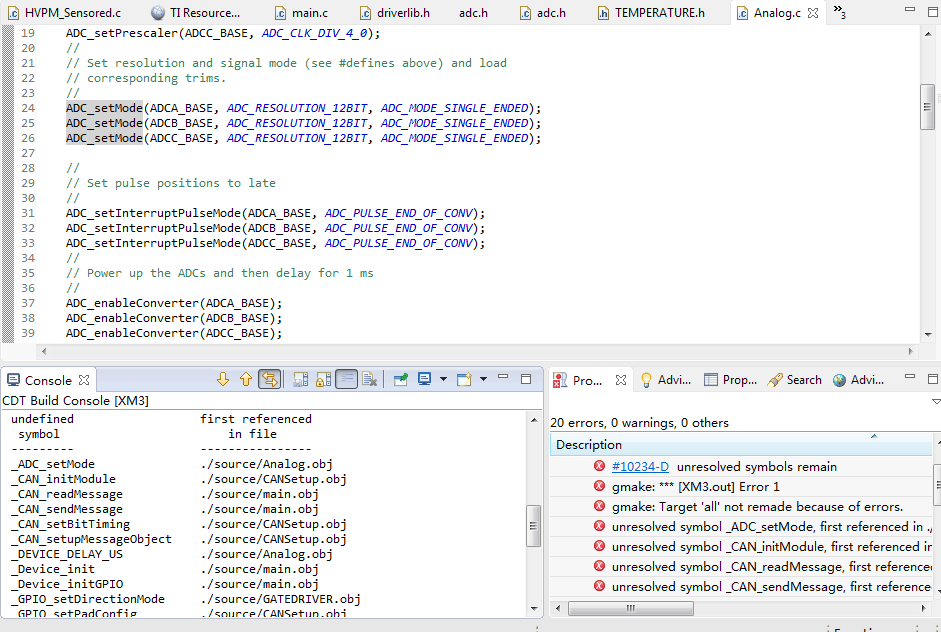The height and width of the screenshot is (632, 941).
Task: Close the Analog.c editor tab
Action: [813, 13]
